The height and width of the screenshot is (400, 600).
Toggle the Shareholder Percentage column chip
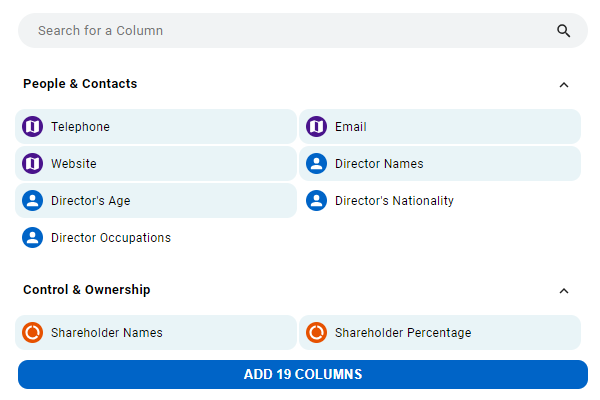(440, 333)
